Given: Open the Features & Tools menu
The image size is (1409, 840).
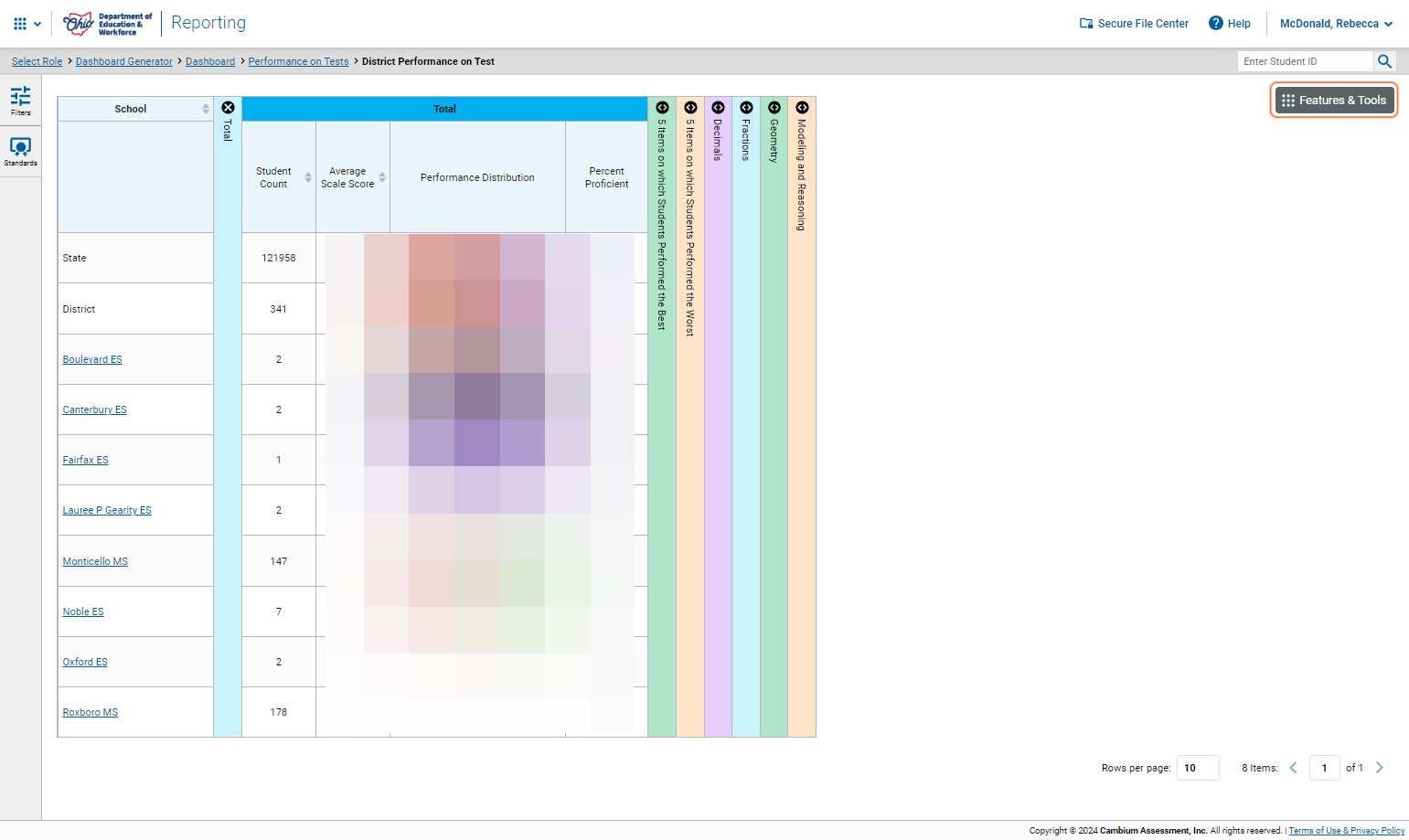Looking at the screenshot, I should click(x=1334, y=101).
